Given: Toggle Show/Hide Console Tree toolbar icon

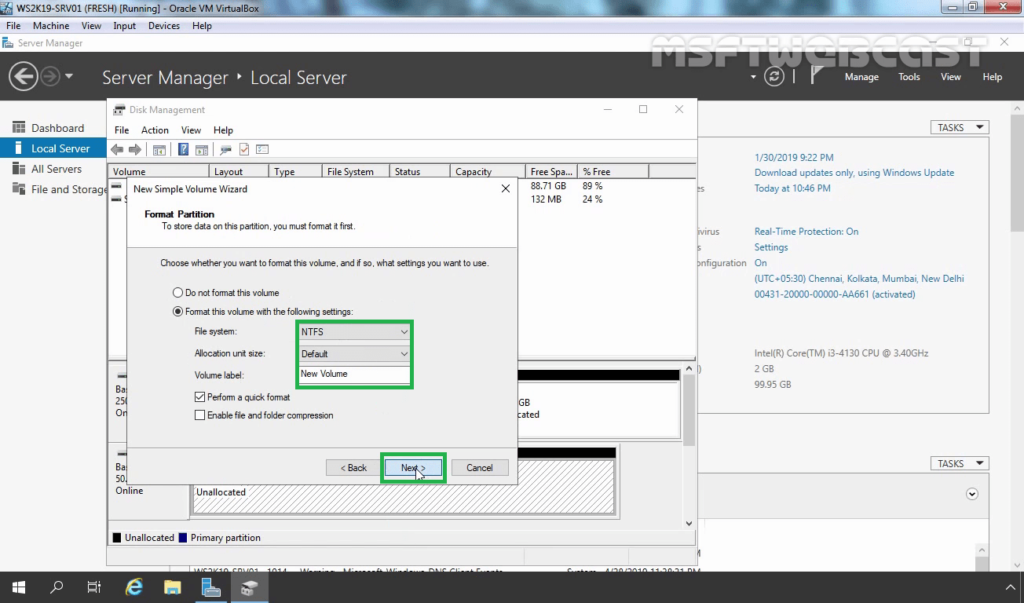Looking at the screenshot, I should (159, 150).
